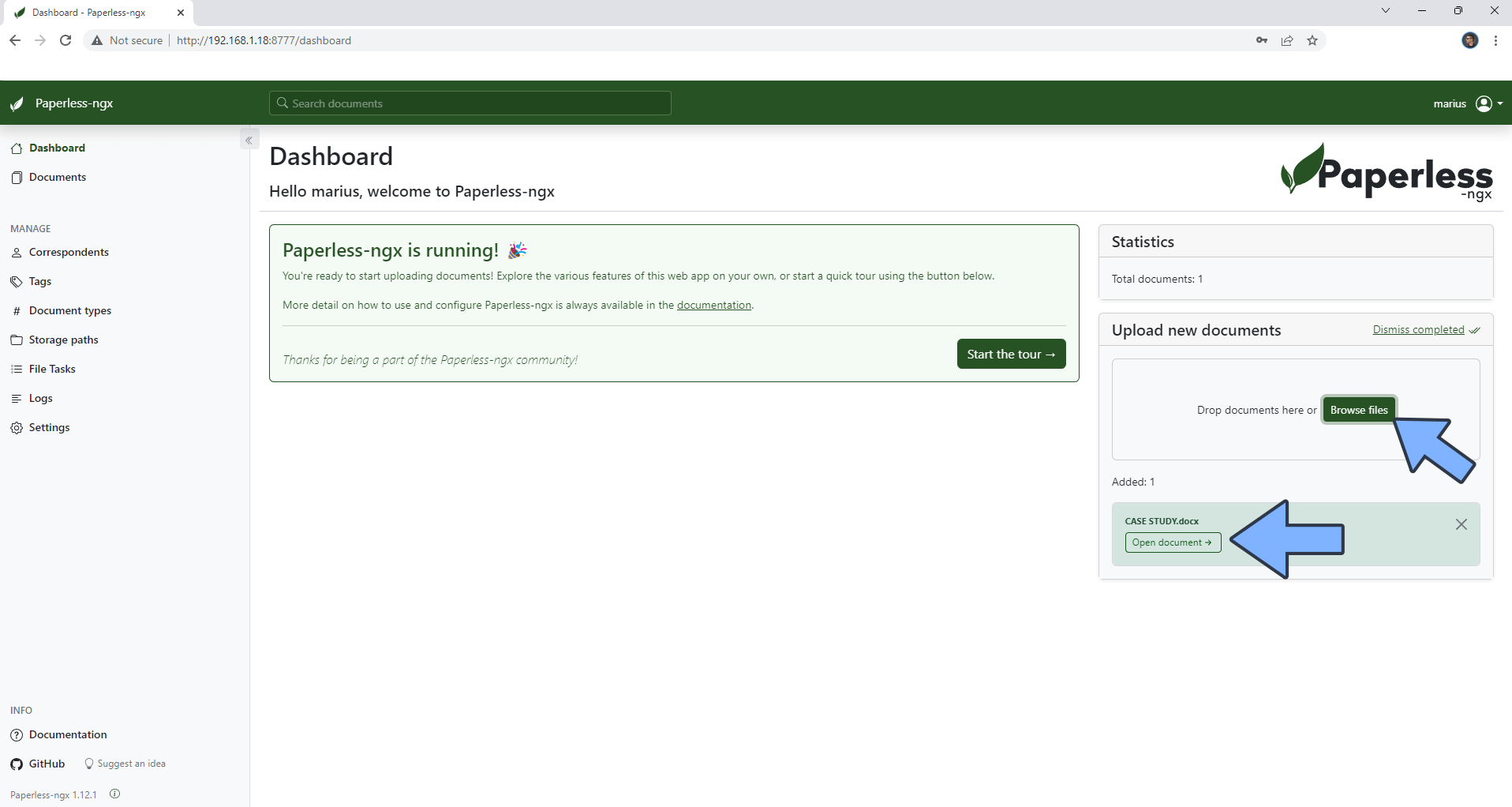Click the Start the tour button

[x=1011, y=354]
